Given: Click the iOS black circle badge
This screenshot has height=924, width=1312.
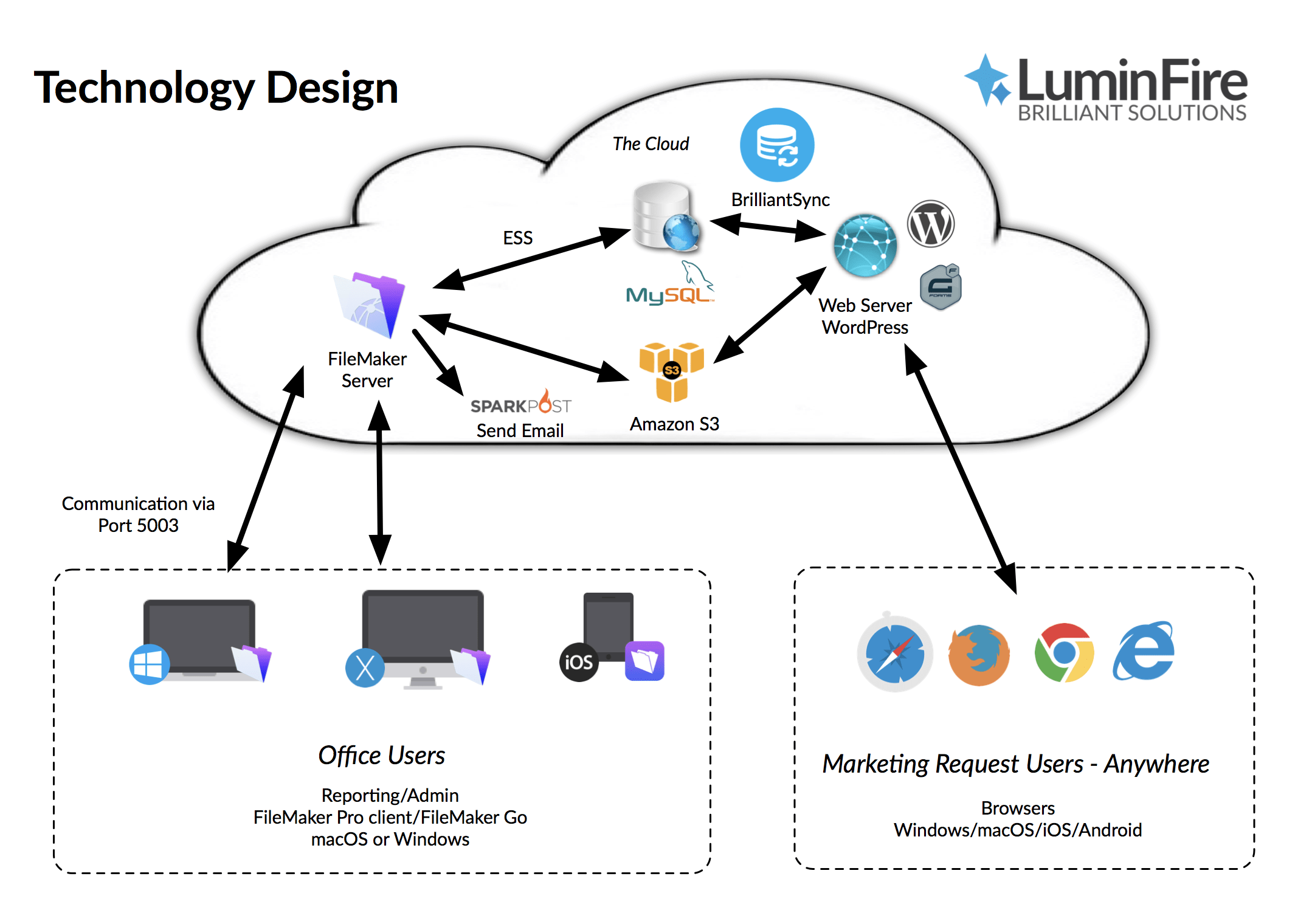Looking at the screenshot, I should (x=579, y=662).
